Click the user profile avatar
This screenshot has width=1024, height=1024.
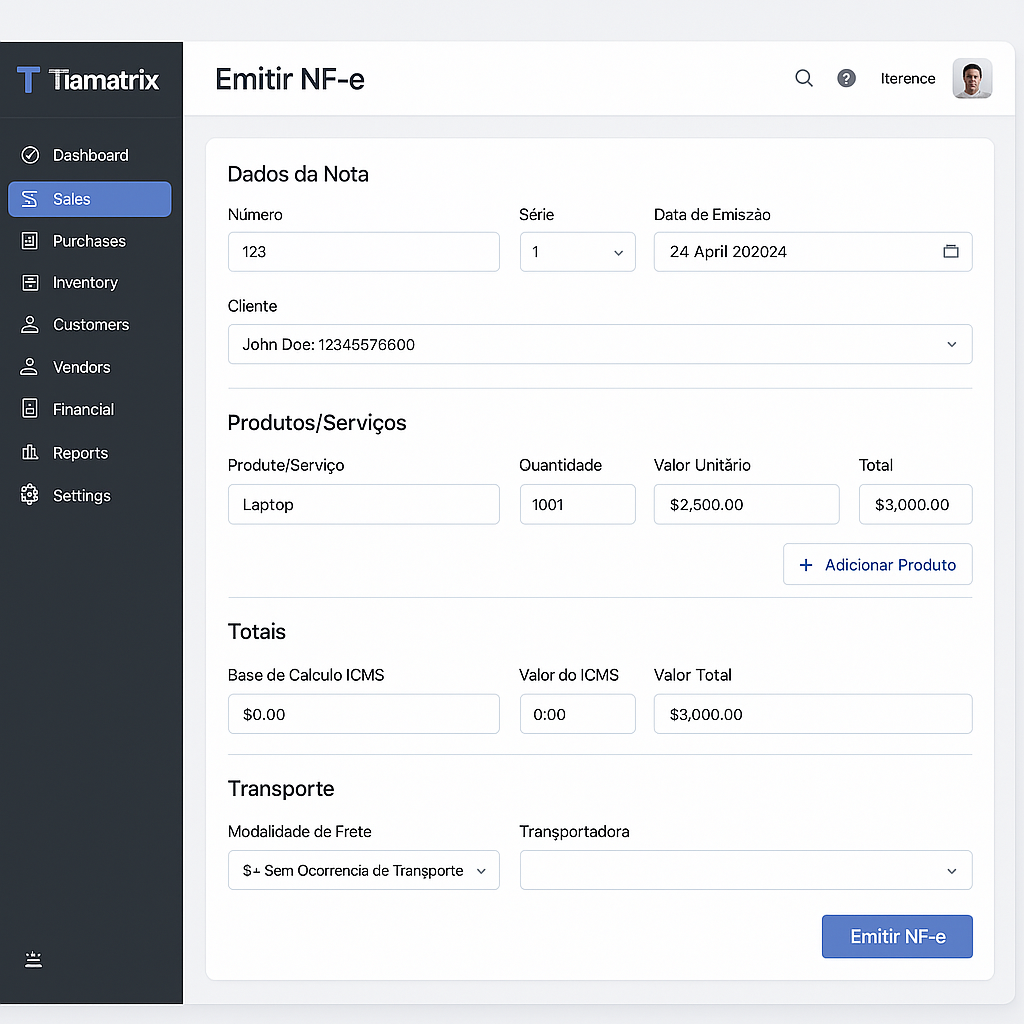[971, 79]
